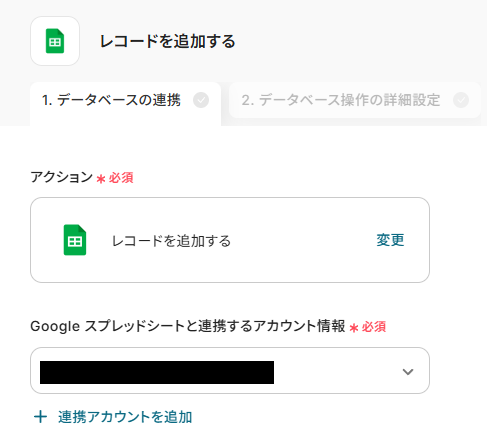The width and height of the screenshot is (487, 447).
Task: Click the アクション field label
Action: coord(61,177)
